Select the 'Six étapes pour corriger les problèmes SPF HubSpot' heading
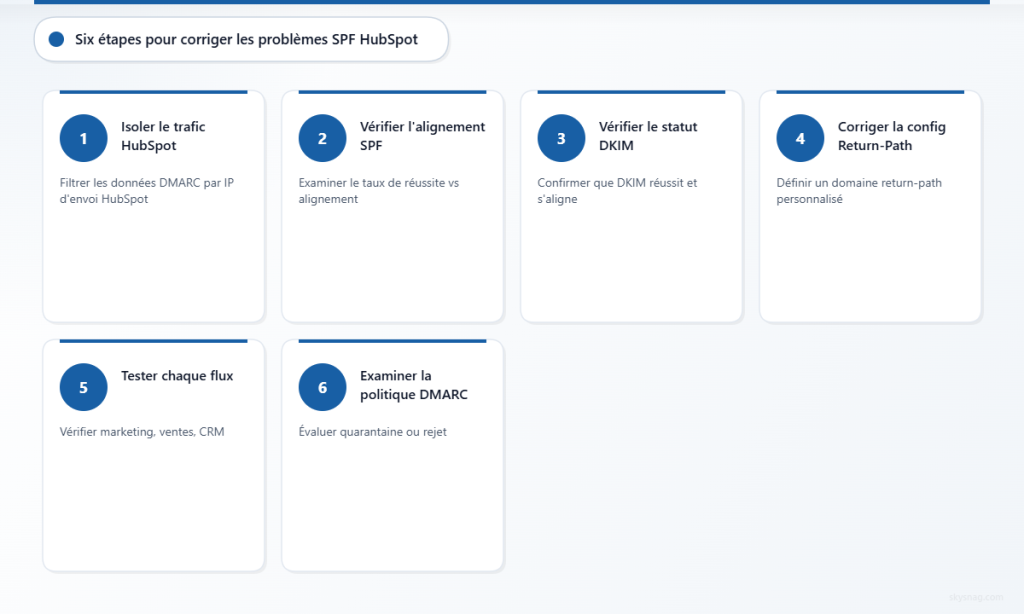 click(x=246, y=39)
